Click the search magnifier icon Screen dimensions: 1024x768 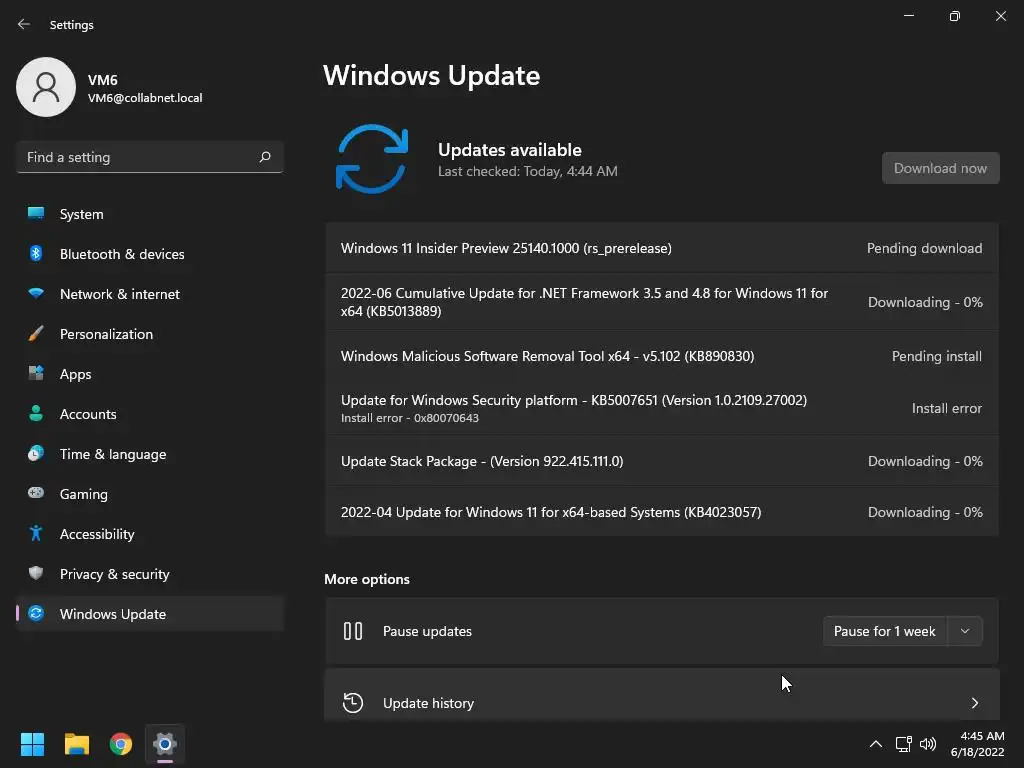tap(264, 157)
